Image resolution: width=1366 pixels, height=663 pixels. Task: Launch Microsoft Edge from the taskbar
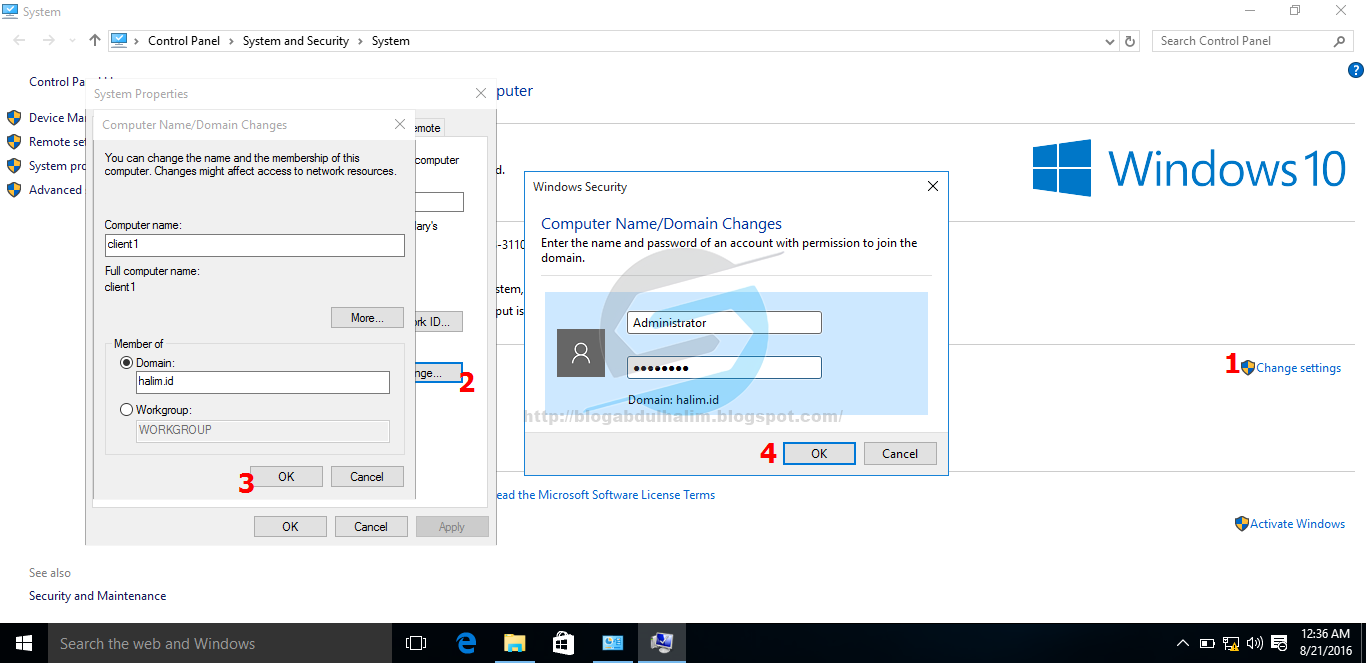click(466, 643)
